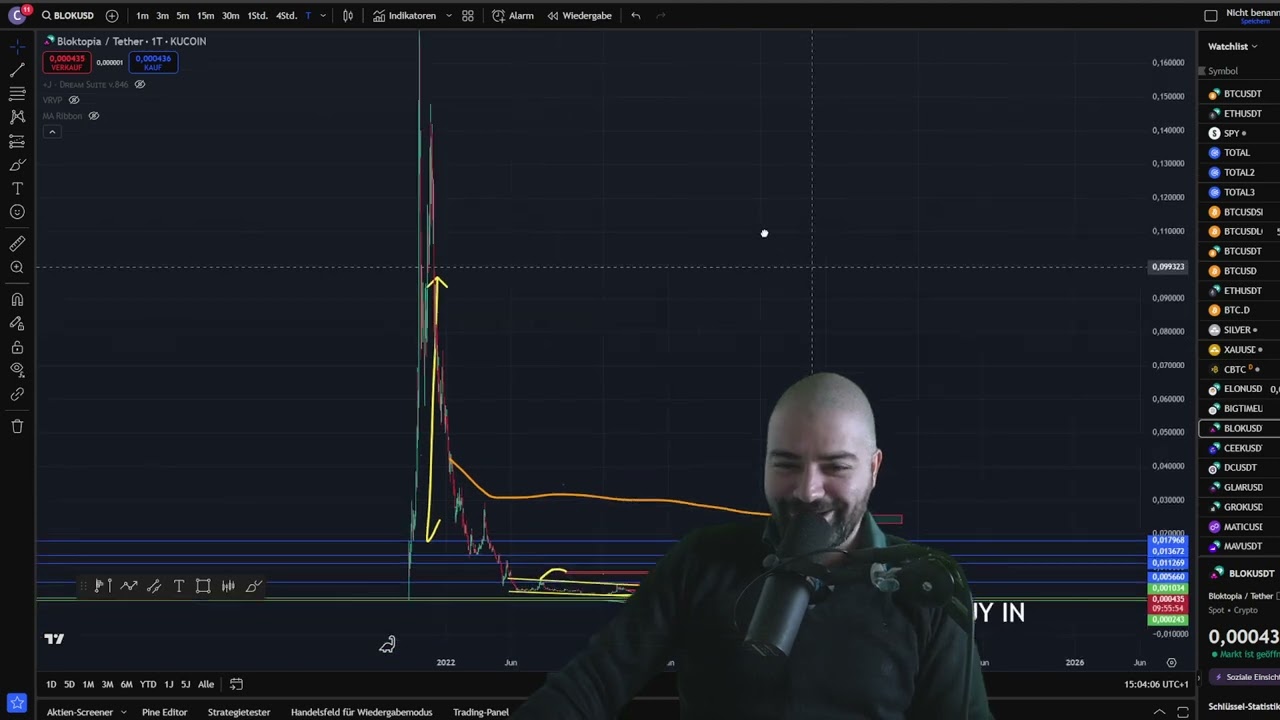Toggle stay in drawing mode
The width and height of the screenshot is (1280, 720).
click(x=17, y=323)
